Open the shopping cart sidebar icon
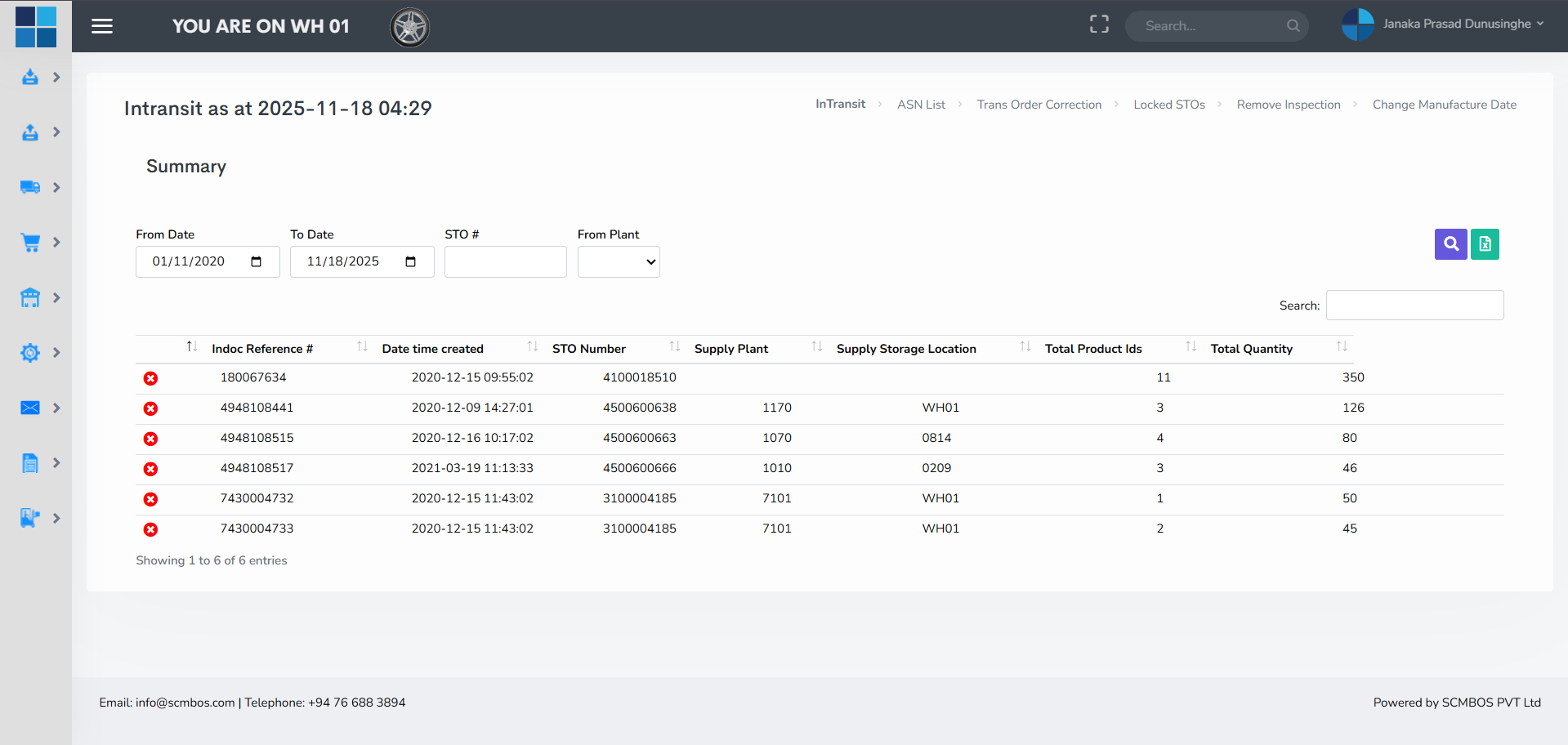 30,243
